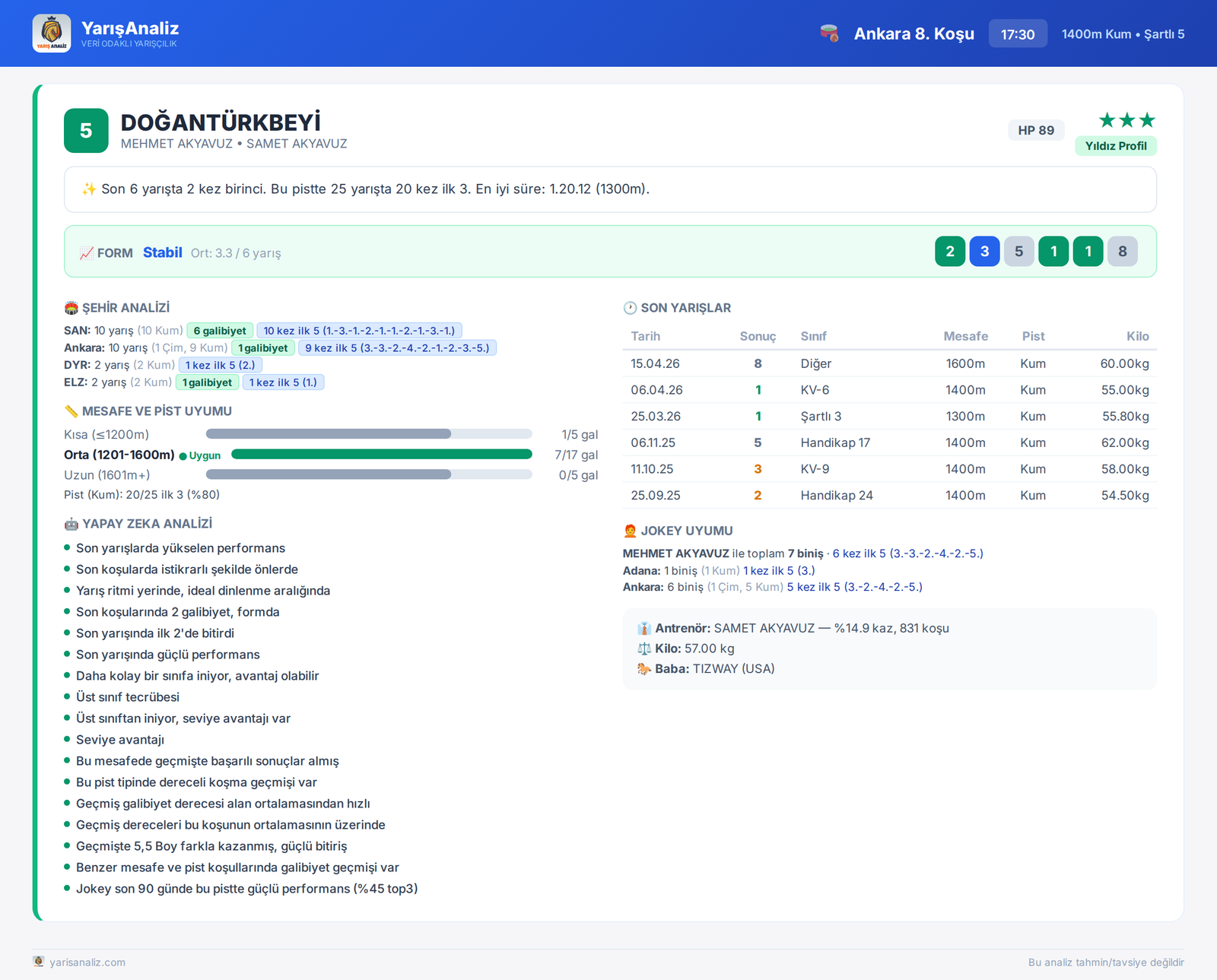The image size is (1217, 980).
Task: Click the gray form chip showing 5
Action: coord(1019,252)
